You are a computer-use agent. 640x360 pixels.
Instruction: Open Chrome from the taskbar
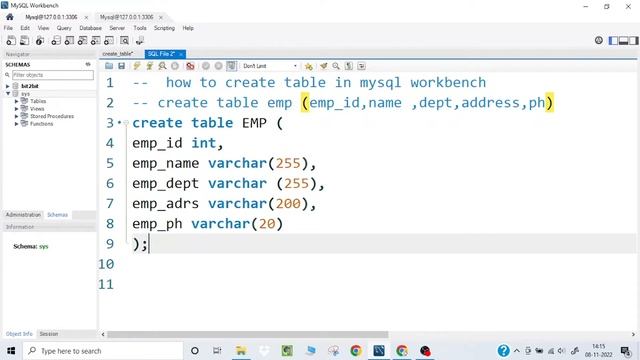pos(356,351)
